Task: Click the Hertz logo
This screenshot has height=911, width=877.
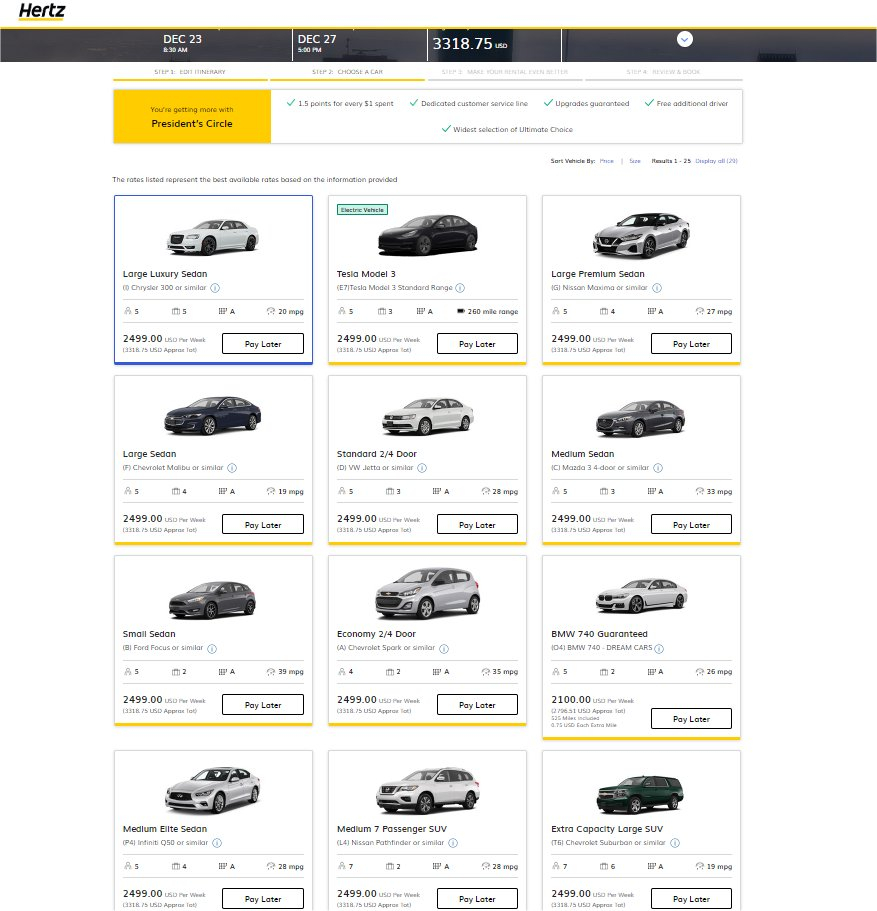Action: coord(42,11)
